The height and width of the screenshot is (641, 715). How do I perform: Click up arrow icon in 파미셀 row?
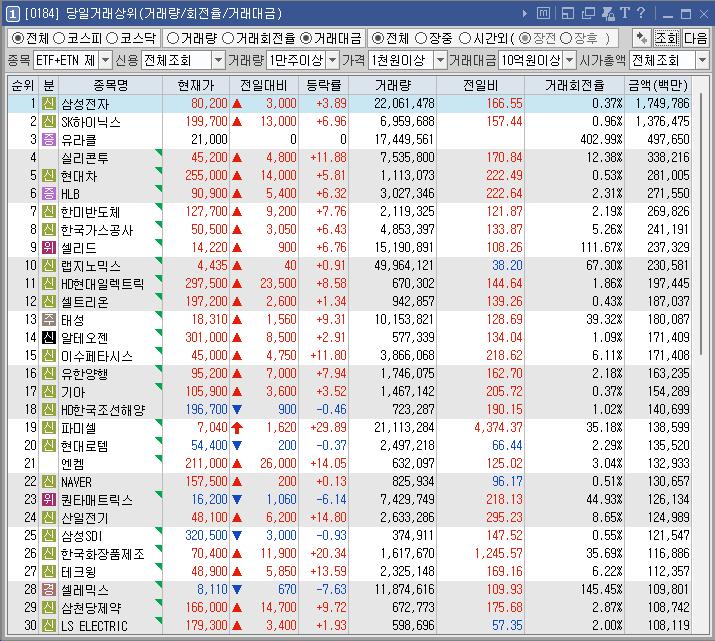[237, 428]
